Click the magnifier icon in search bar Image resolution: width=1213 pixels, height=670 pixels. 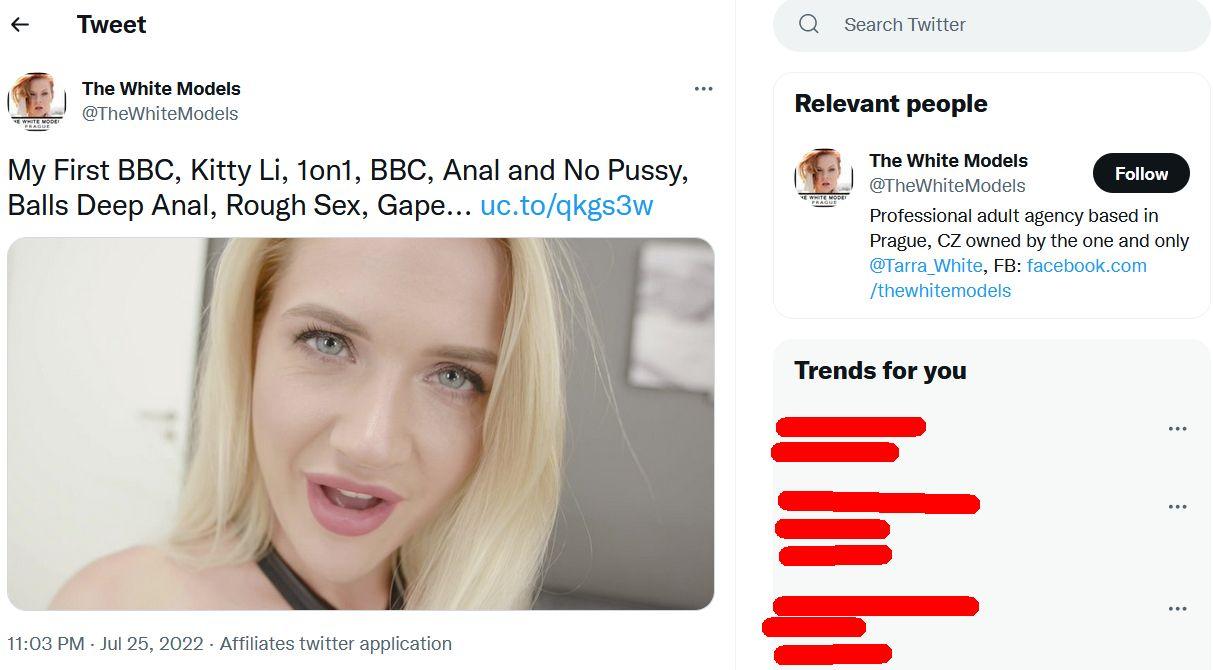click(809, 25)
